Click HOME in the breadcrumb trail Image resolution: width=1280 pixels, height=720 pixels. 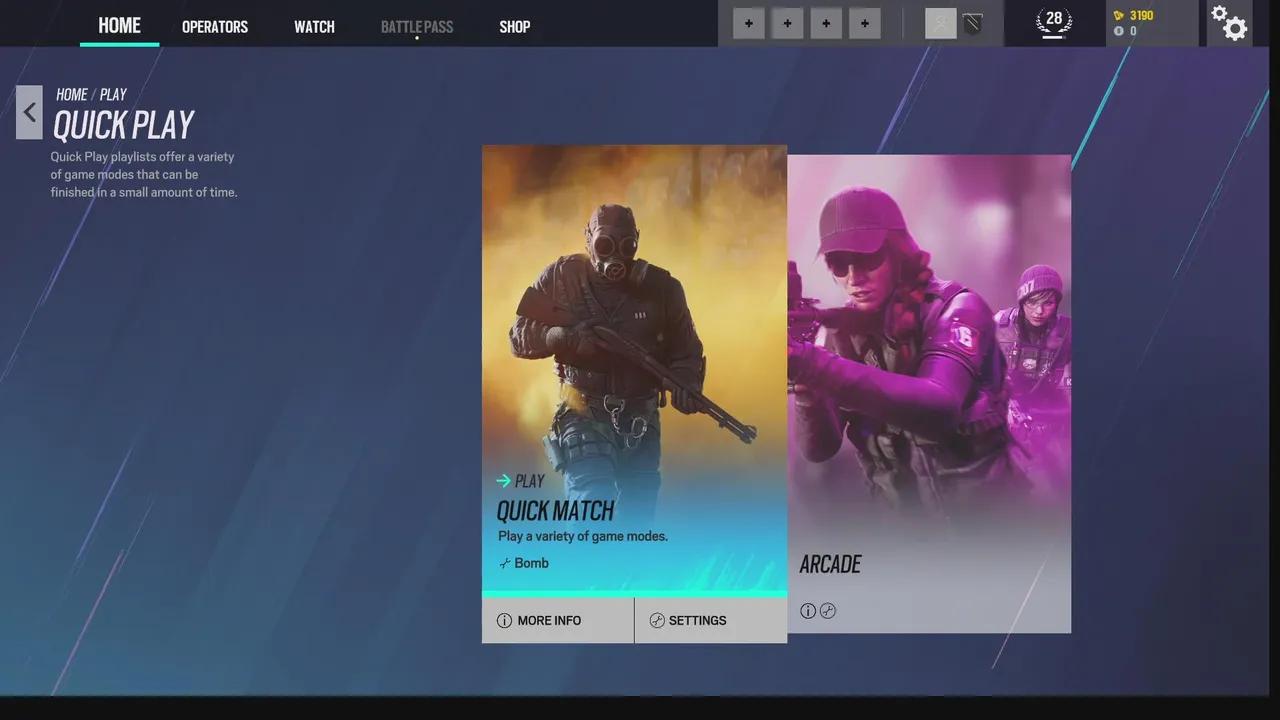coord(71,94)
